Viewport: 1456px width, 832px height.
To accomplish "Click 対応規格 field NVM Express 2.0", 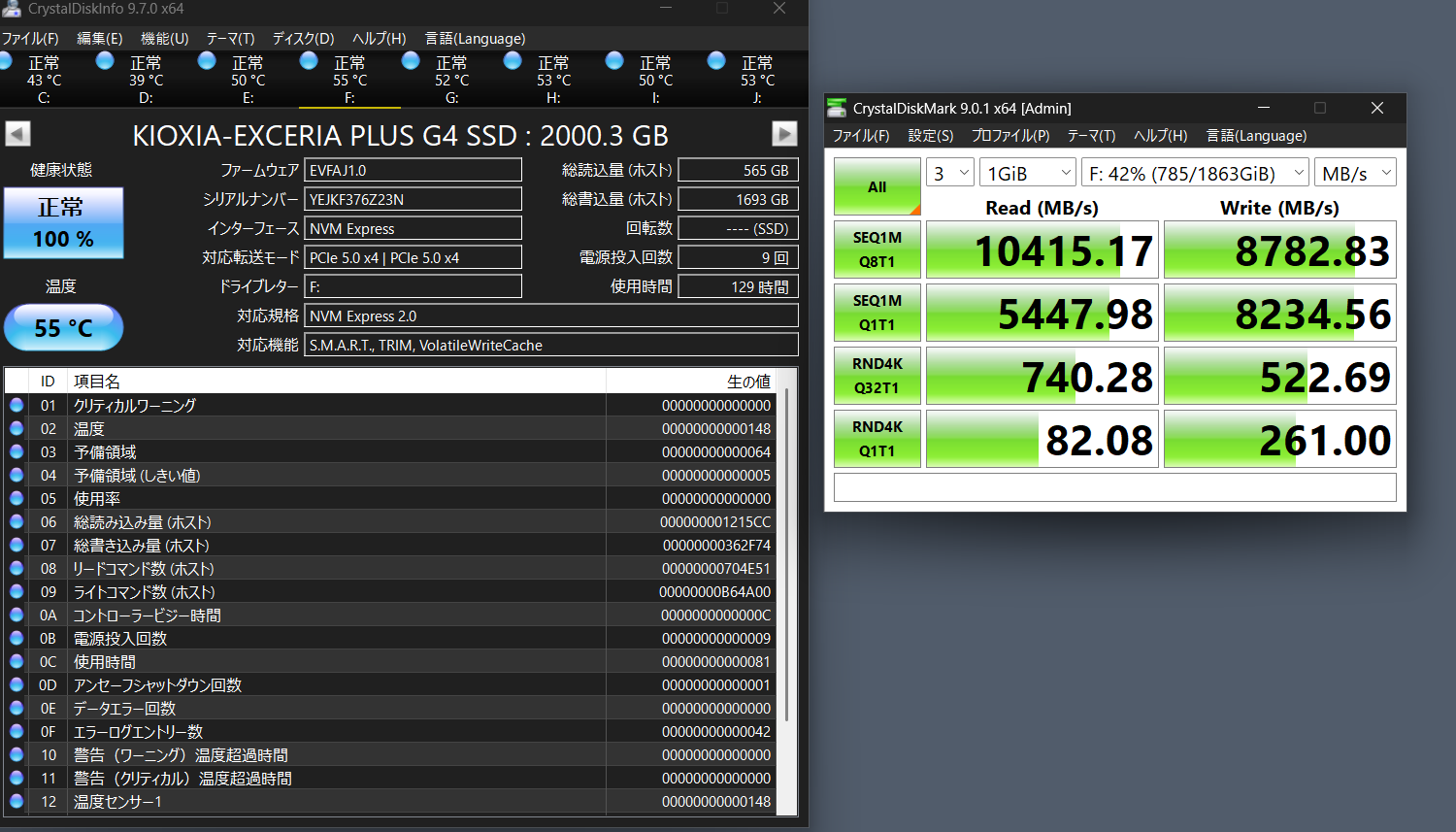I will click(x=551, y=316).
